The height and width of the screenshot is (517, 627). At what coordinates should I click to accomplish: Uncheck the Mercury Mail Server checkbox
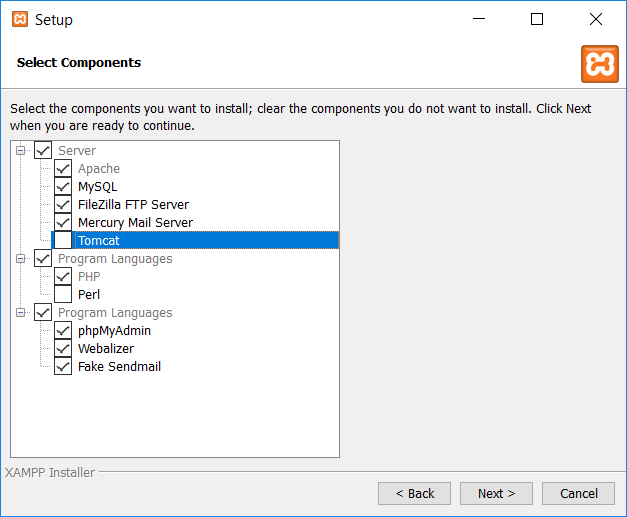63,222
